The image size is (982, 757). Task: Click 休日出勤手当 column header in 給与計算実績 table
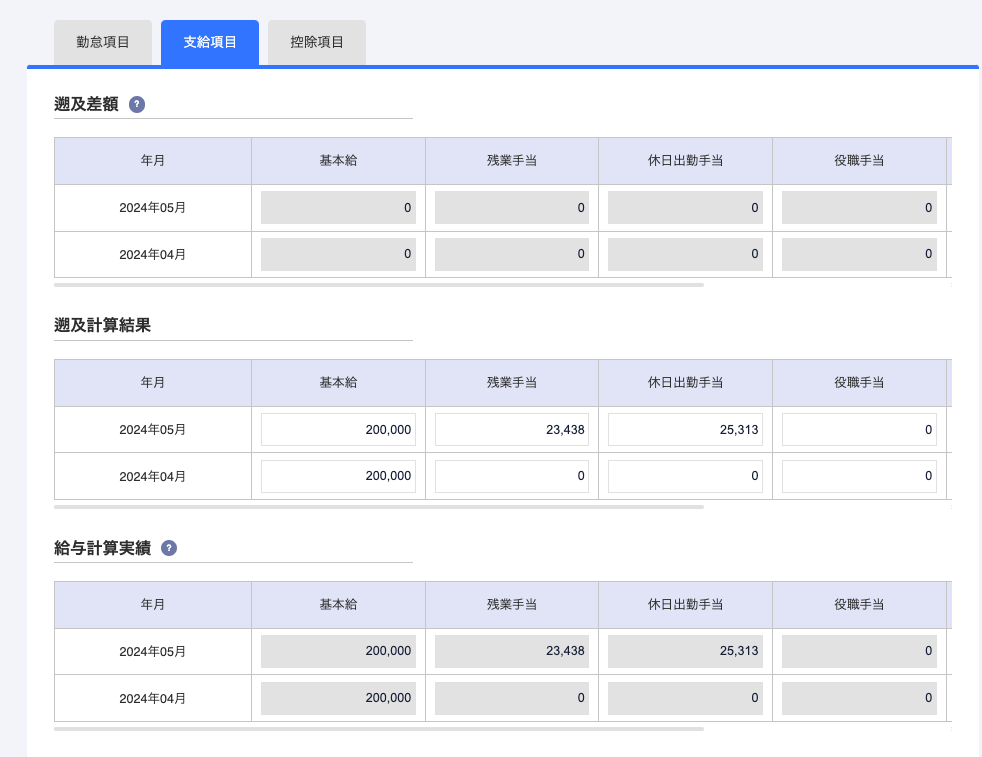tap(685, 605)
